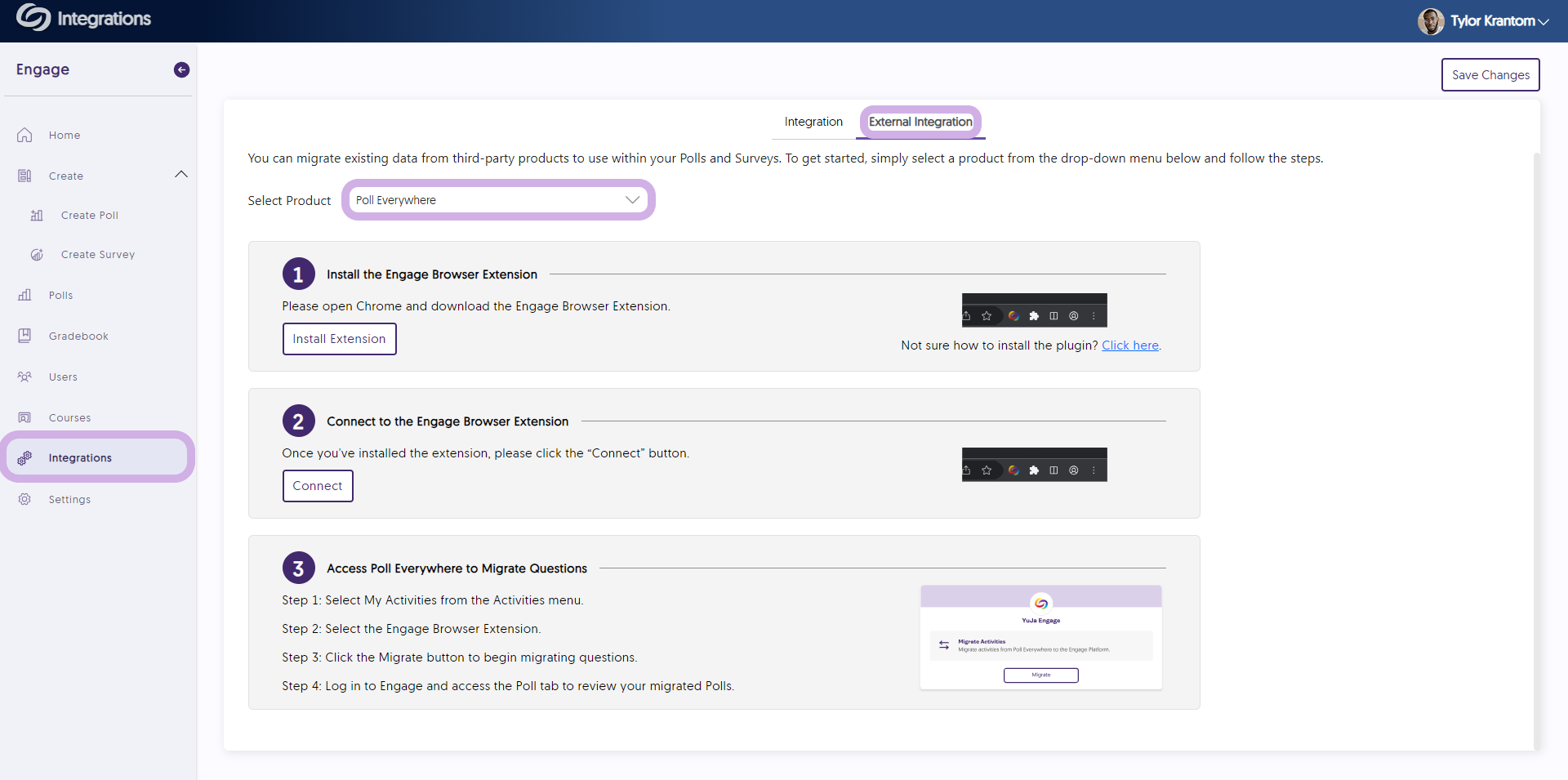Image resolution: width=1568 pixels, height=780 pixels.
Task: Click the Home house icon
Action: click(24, 135)
